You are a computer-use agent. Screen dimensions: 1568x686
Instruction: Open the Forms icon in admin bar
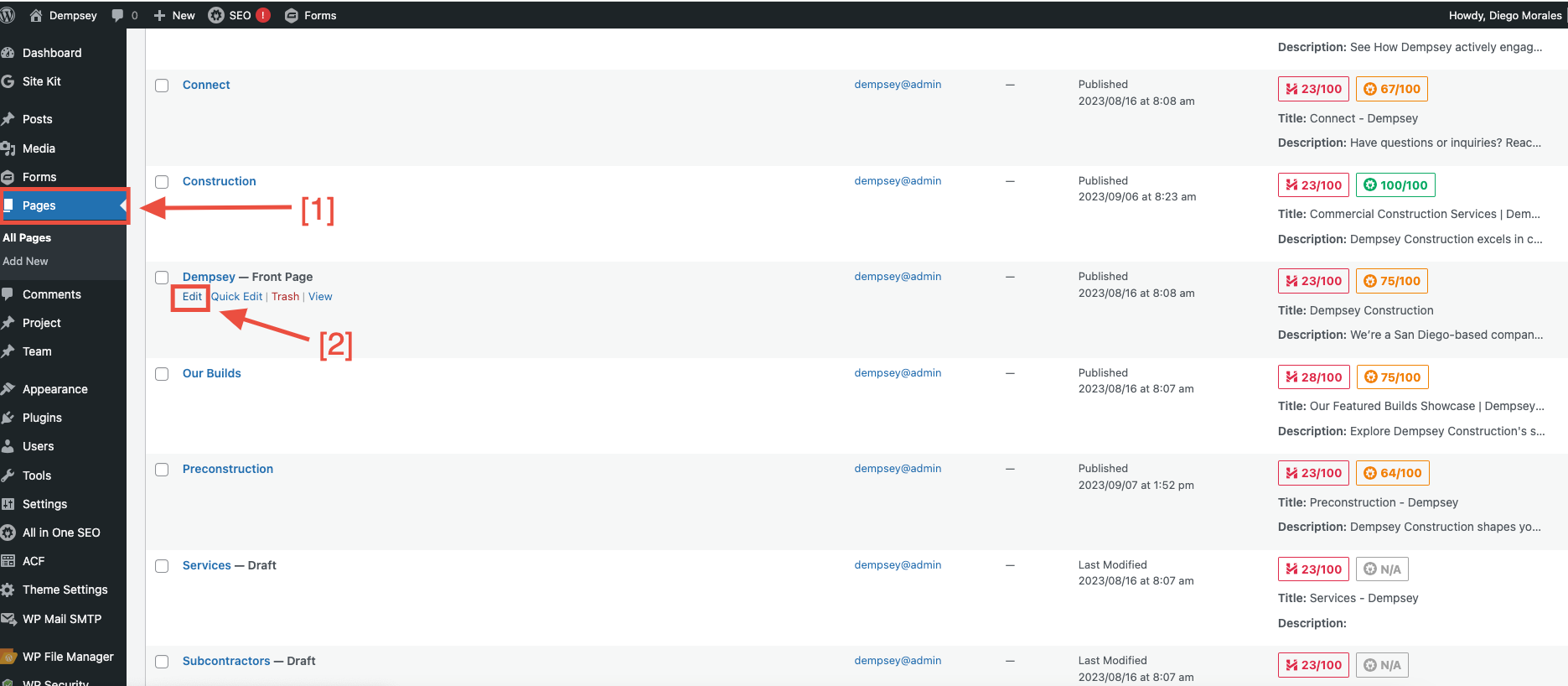[292, 15]
